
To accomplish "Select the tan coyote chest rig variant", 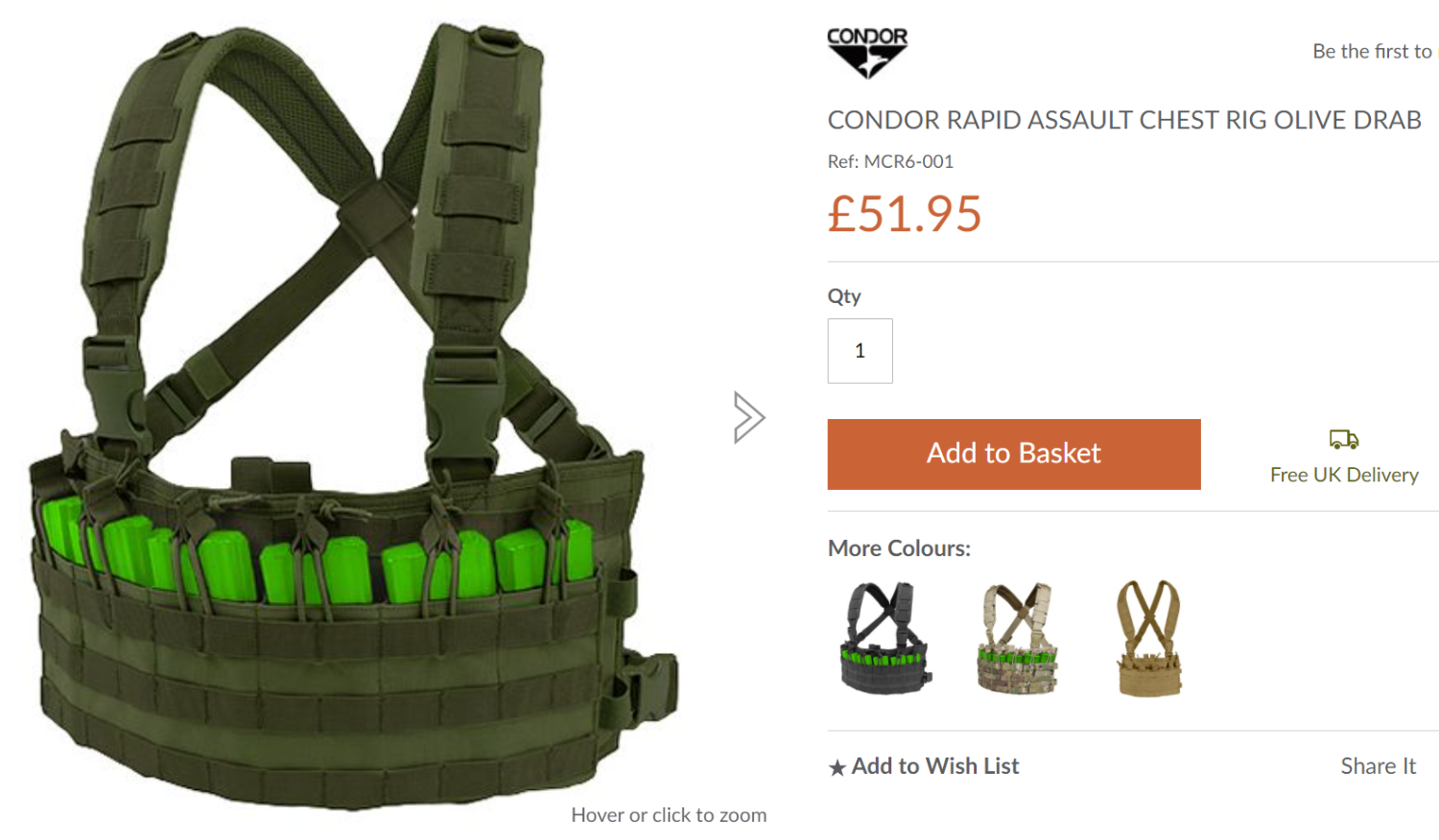I will [x=1149, y=637].
